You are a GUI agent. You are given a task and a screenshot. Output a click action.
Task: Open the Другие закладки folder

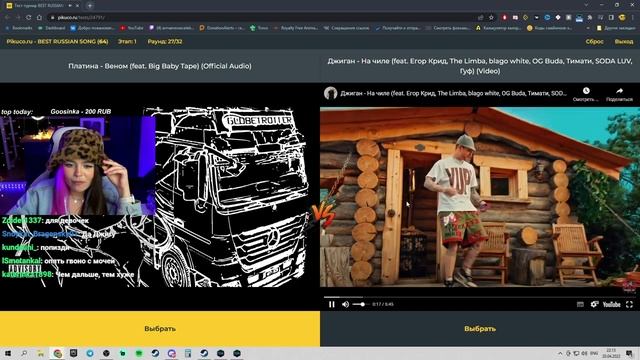click(x=616, y=28)
